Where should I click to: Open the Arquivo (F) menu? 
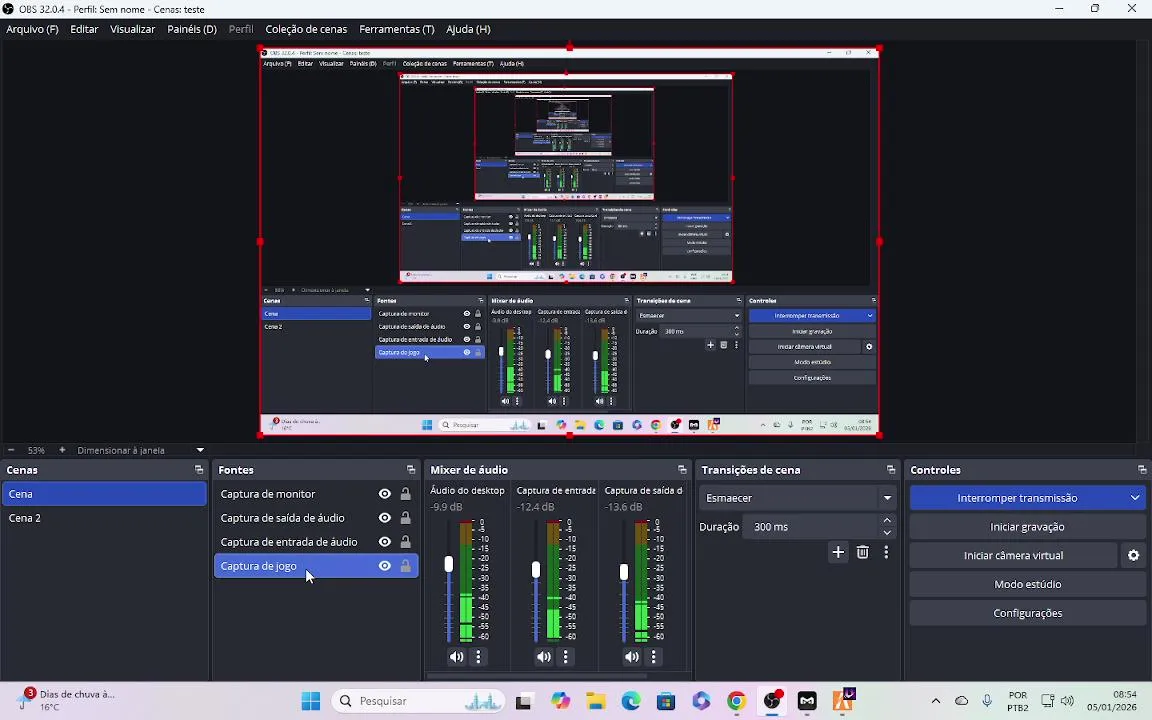click(x=32, y=29)
